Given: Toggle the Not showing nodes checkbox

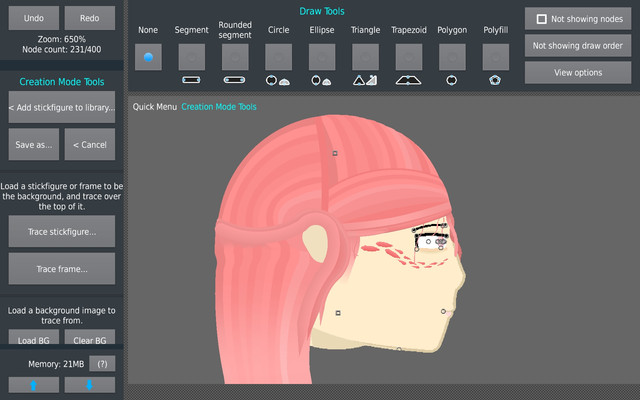Looking at the screenshot, I should (x=541, y=19).
